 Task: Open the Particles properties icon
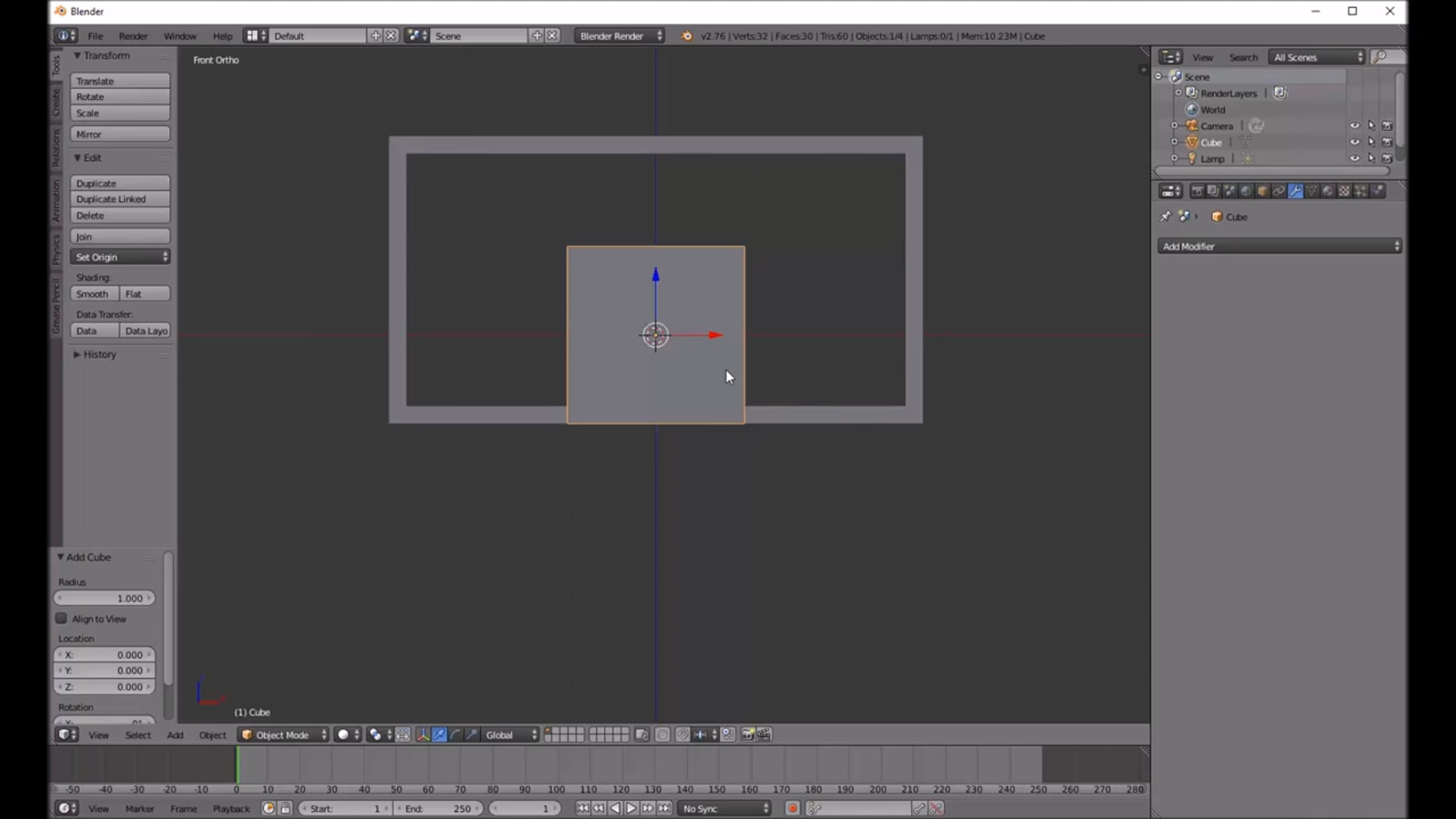click(x=1361, y=191)
